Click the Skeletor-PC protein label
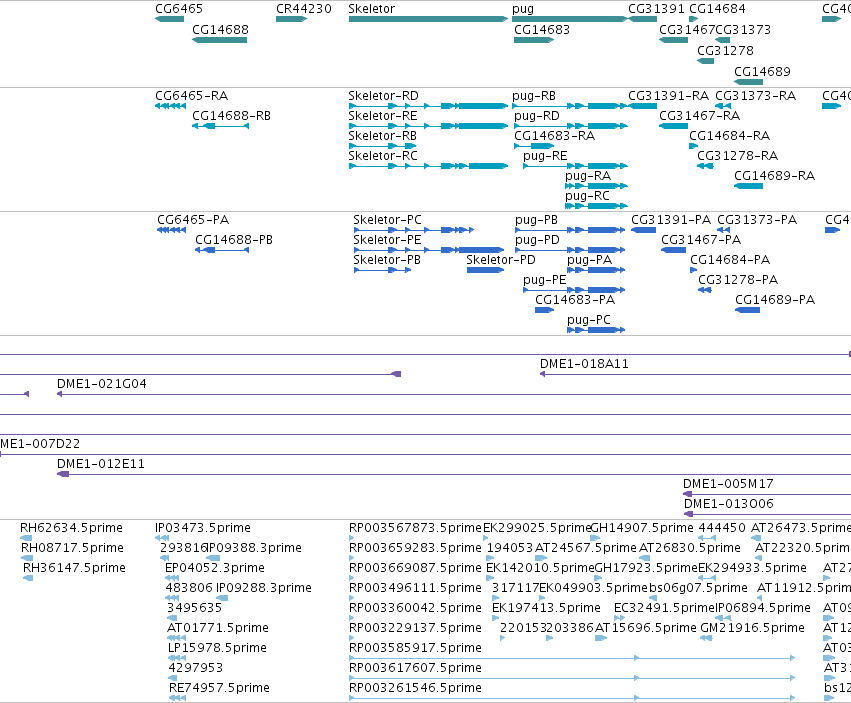This screenshot has height=703, width=851. click(388, 220)
